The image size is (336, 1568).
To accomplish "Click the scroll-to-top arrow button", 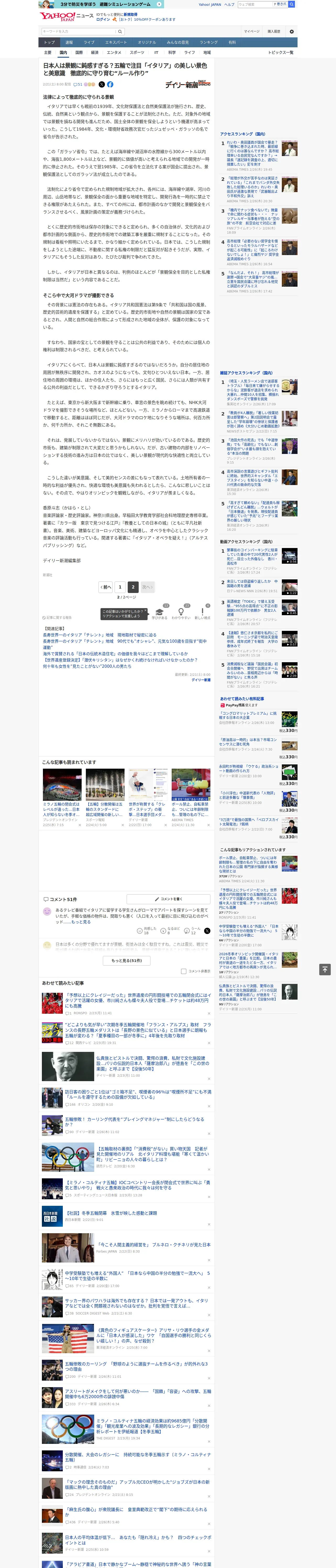I will [325, 969].
